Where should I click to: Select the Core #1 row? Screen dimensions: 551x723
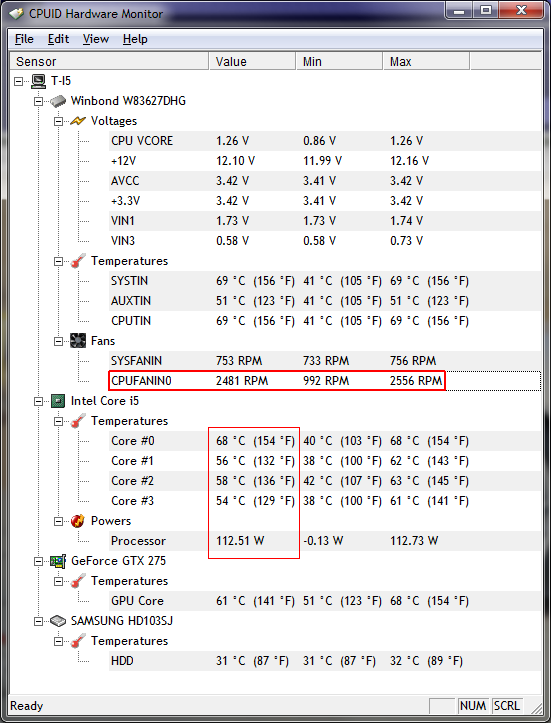(x=325, y=461)
